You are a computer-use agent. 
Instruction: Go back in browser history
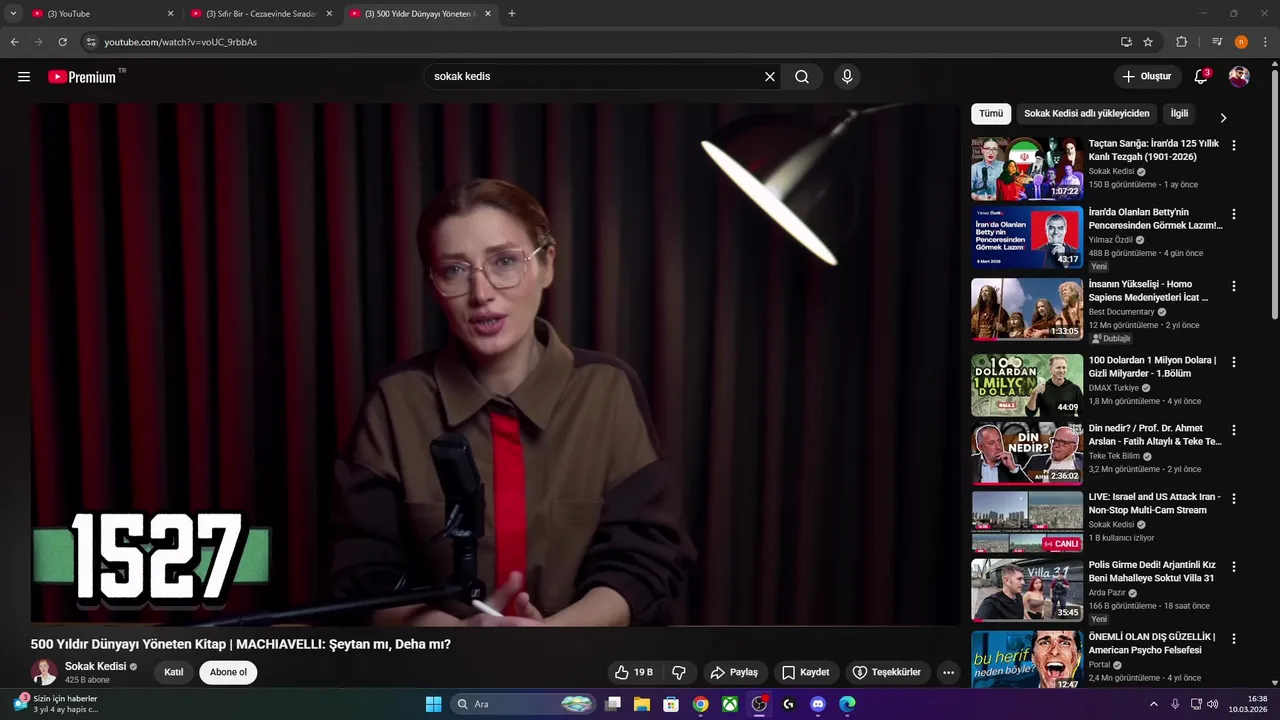(14, 42)
